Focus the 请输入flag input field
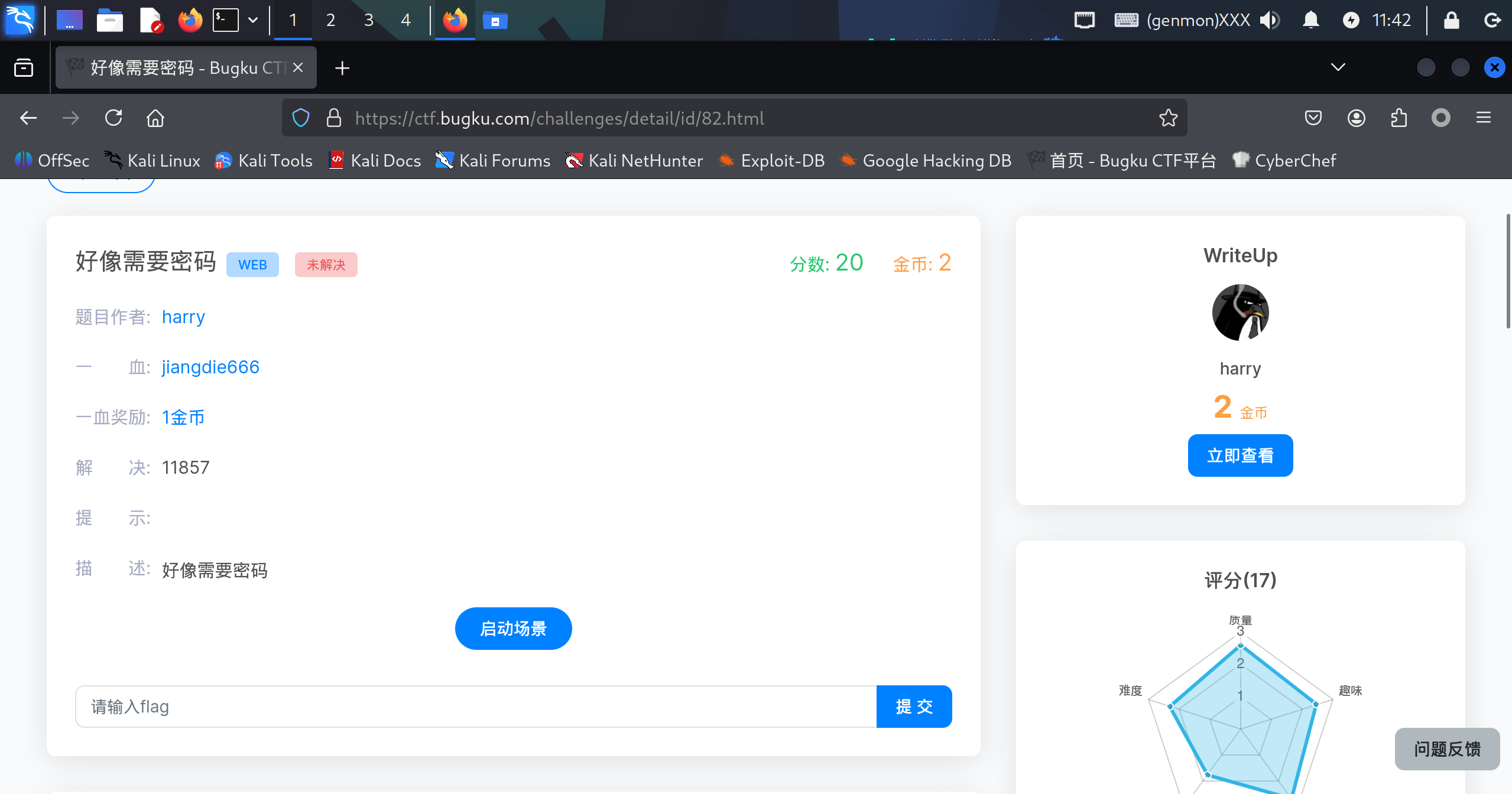 pyautogui.click(x=476, y=707)
